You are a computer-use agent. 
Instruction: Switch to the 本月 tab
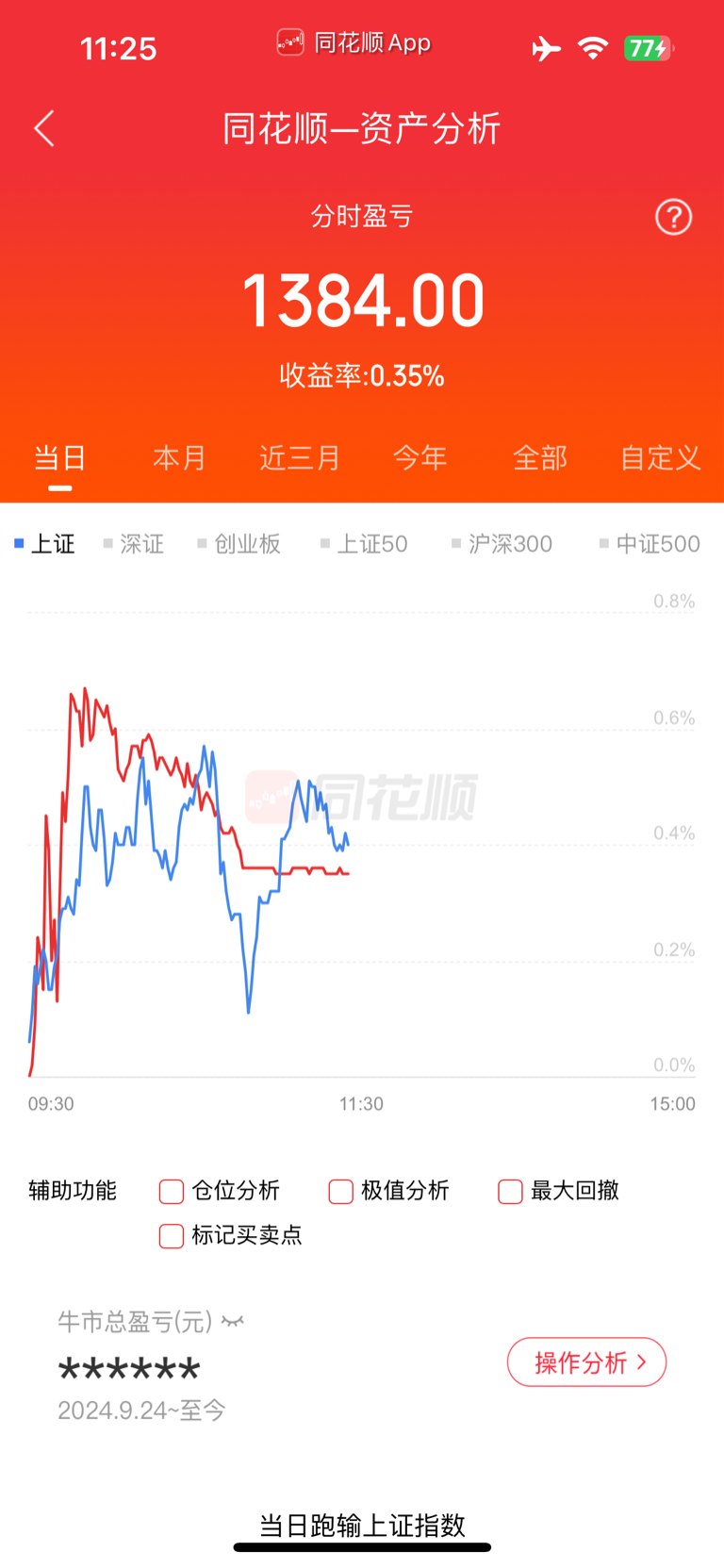179,457
